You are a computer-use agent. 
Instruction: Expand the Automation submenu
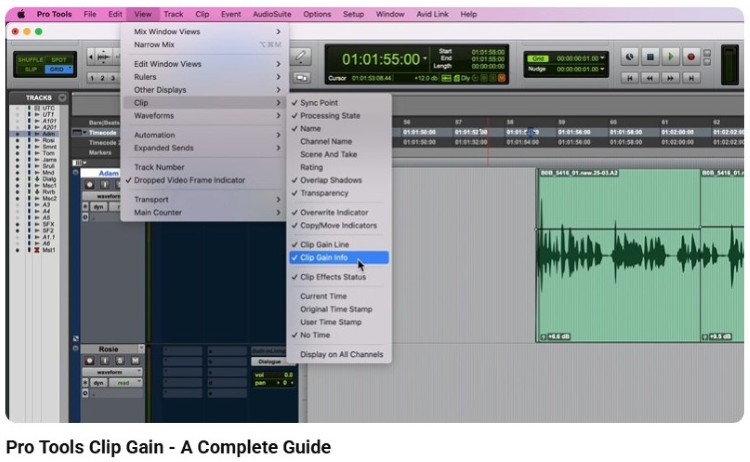[204, 135]
